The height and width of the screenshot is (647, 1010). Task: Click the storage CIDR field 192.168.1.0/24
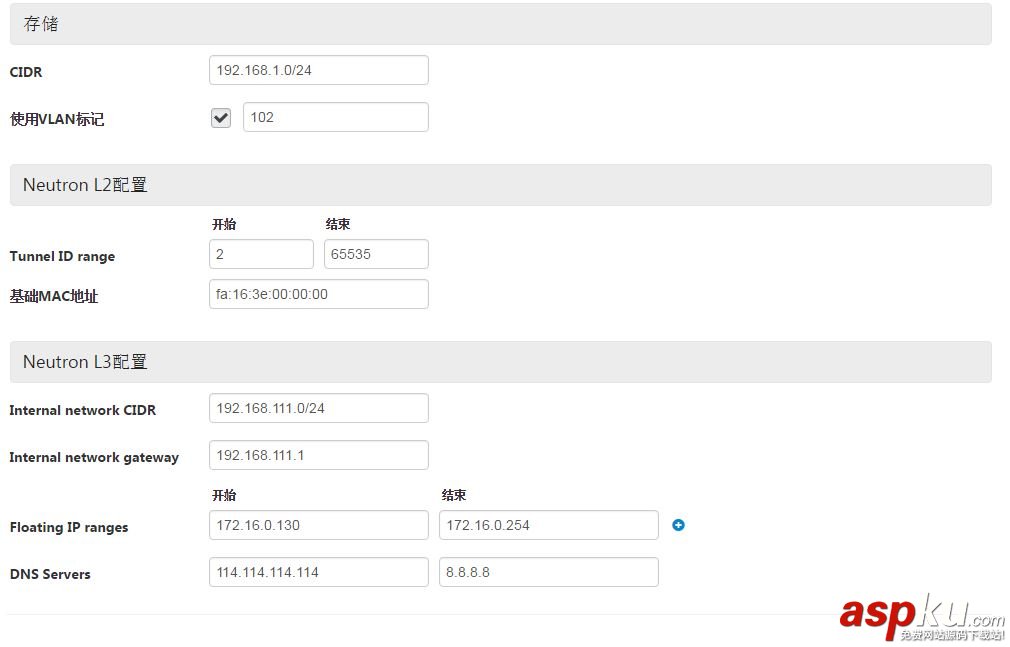click(x=318, y=71)
